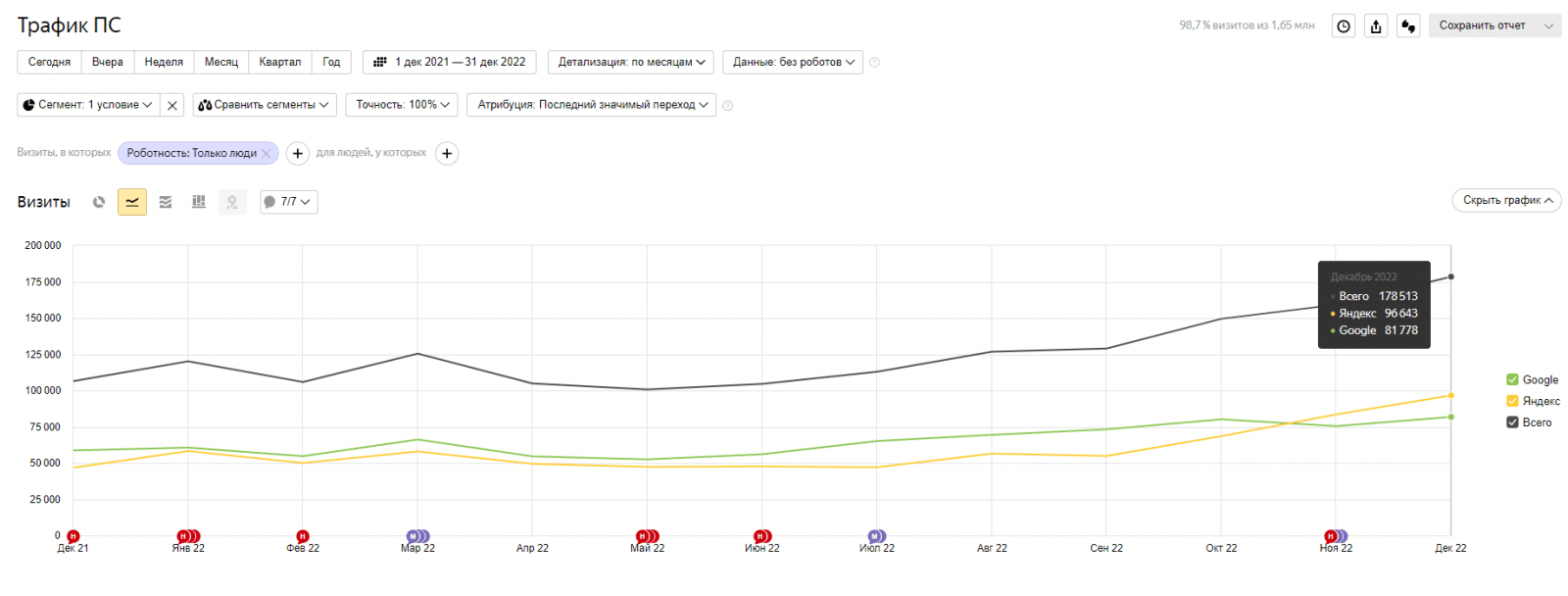This screenshot has width=1568, height=596.
Task: Toggle the Всего series checkbox
Action: [1512, 422]
